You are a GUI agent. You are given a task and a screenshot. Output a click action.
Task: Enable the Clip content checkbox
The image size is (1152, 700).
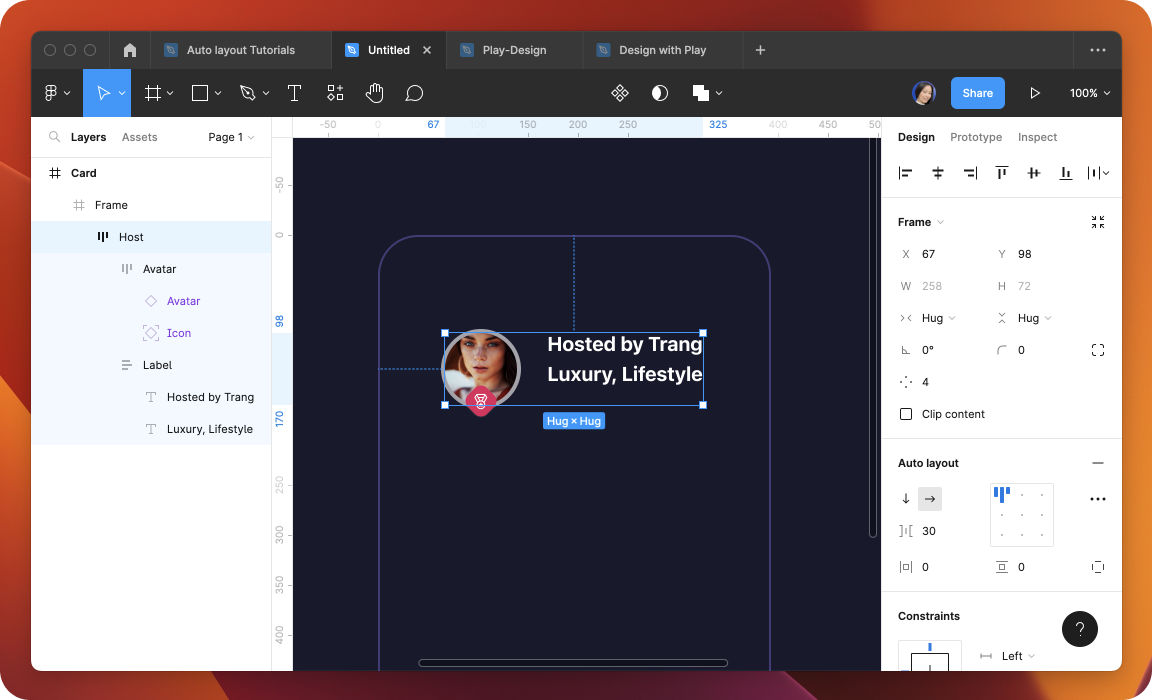(x=906, y=414)
